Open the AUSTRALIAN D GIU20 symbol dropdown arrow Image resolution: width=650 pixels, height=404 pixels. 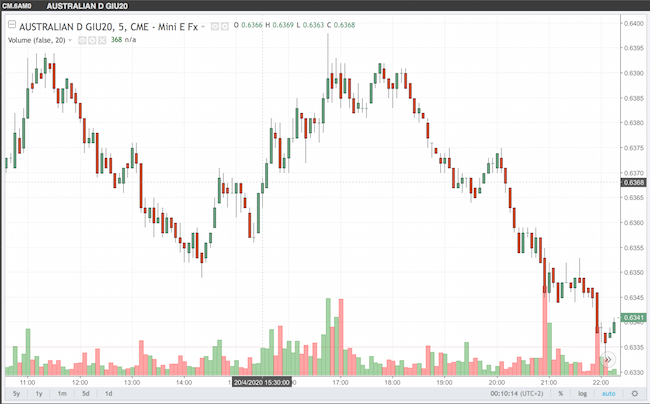click(203, 27)
